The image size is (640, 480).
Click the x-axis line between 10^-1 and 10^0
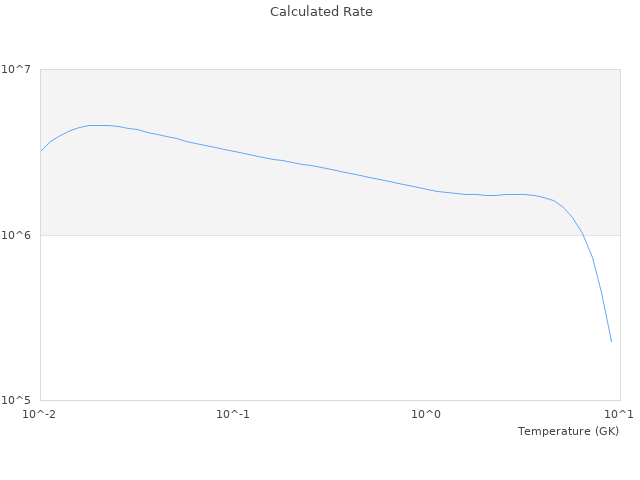coord(330,401)
